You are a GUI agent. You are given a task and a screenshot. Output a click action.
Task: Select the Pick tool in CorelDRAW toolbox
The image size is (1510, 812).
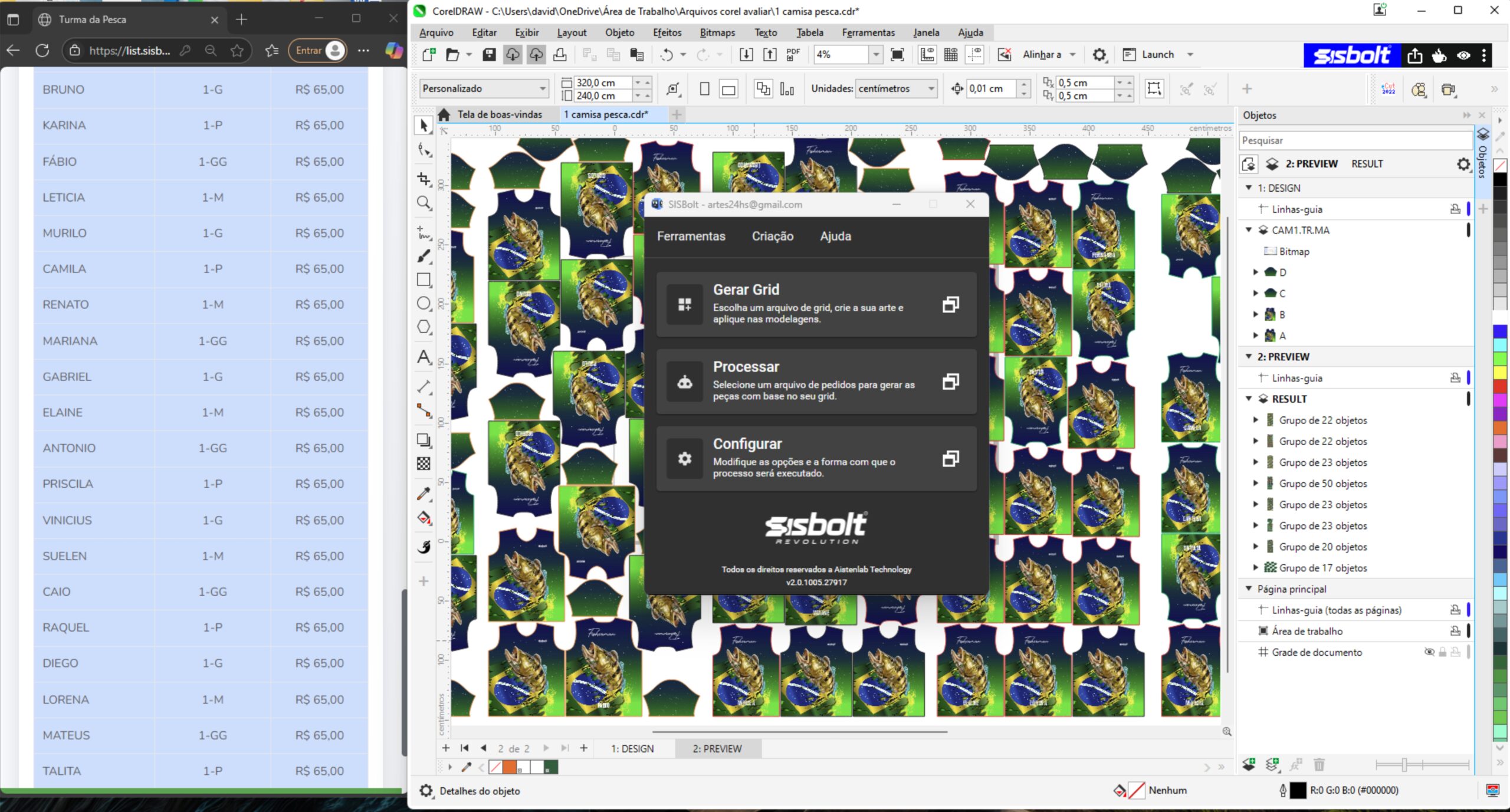tap(424, 125)
